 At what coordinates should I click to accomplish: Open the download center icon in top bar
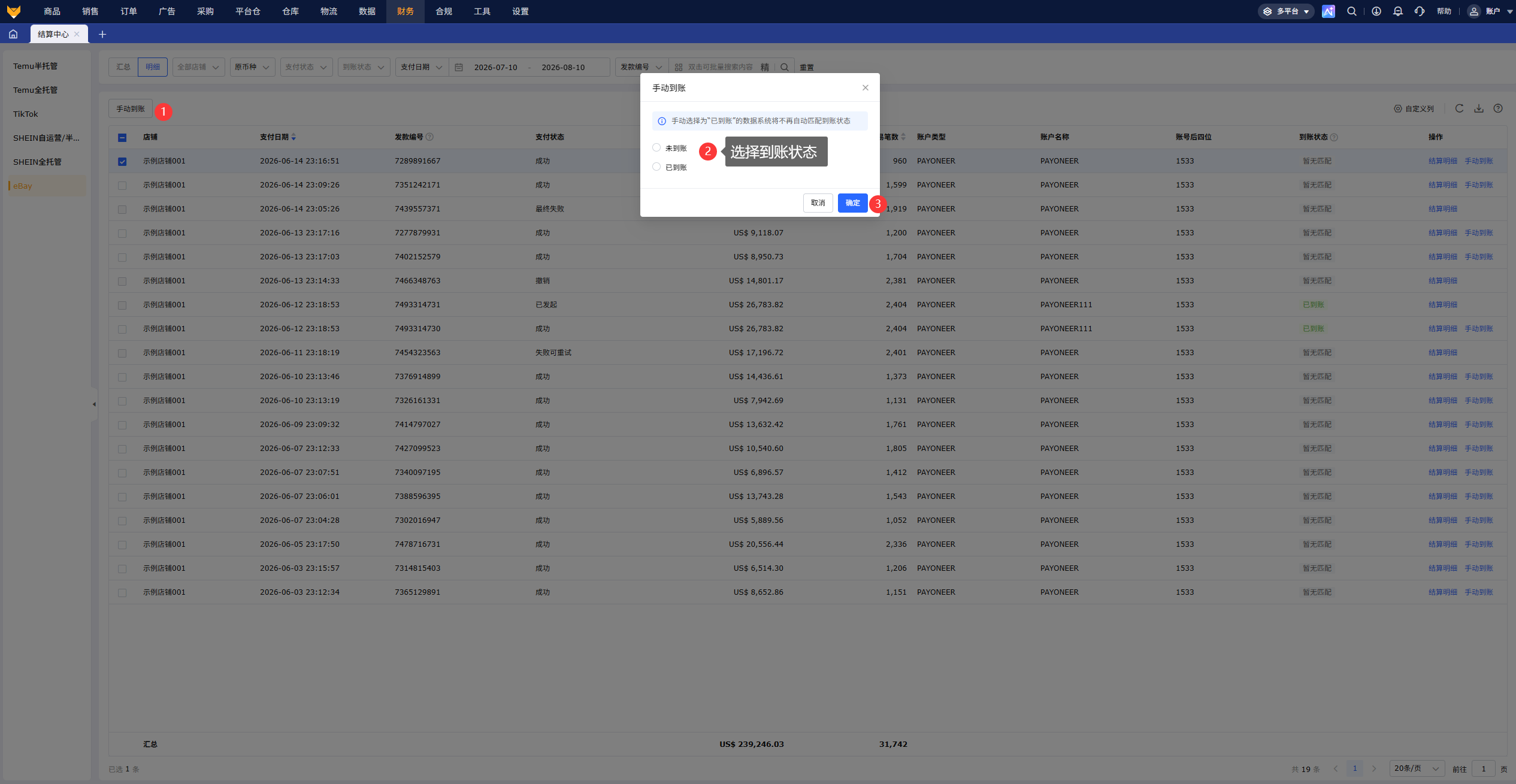pos(1376,11)
